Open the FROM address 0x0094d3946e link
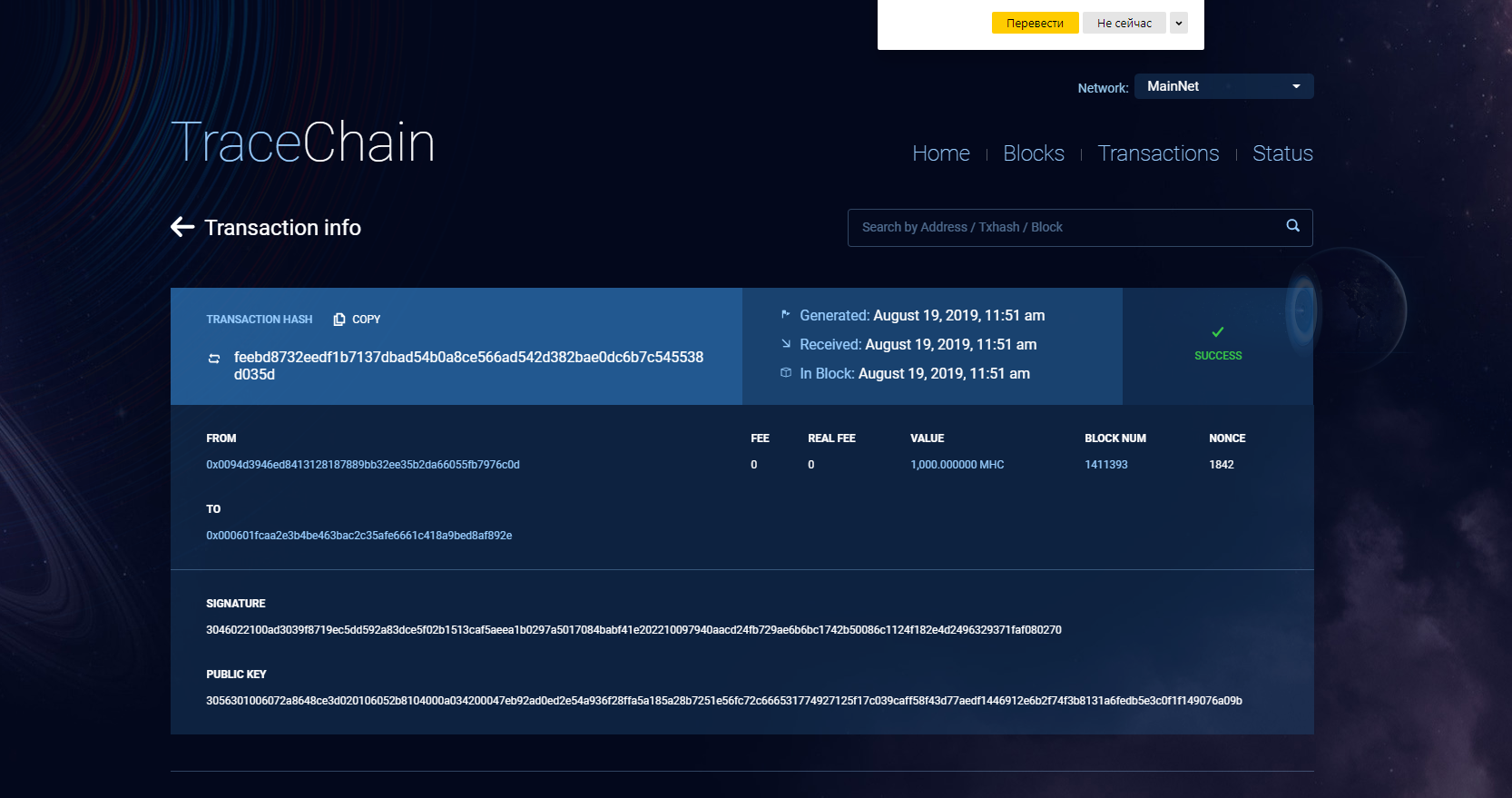Image resolution: width=1512 pixels, height=798 pixels. coord(363,465)
